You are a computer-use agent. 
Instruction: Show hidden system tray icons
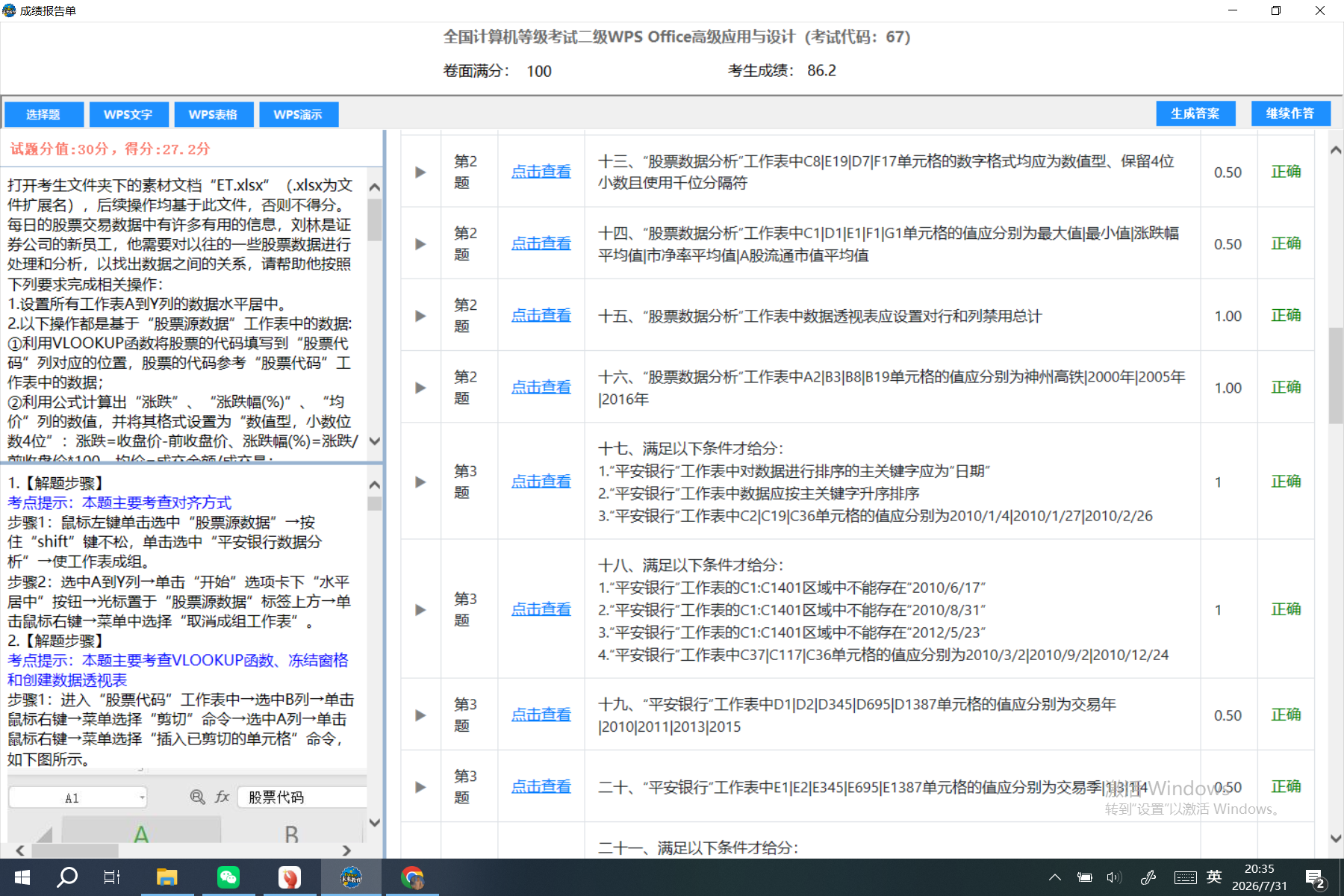coord(1054,877)
